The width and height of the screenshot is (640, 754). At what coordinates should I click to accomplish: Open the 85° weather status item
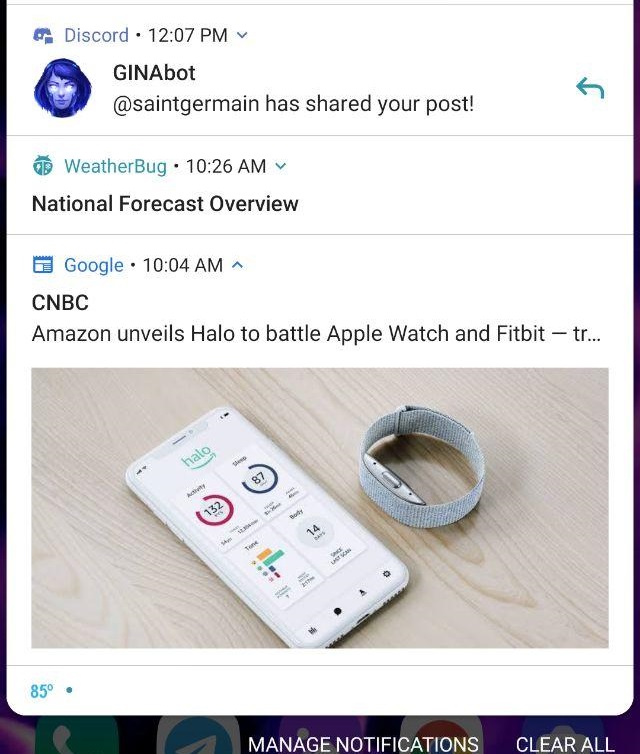coord(42,691)
